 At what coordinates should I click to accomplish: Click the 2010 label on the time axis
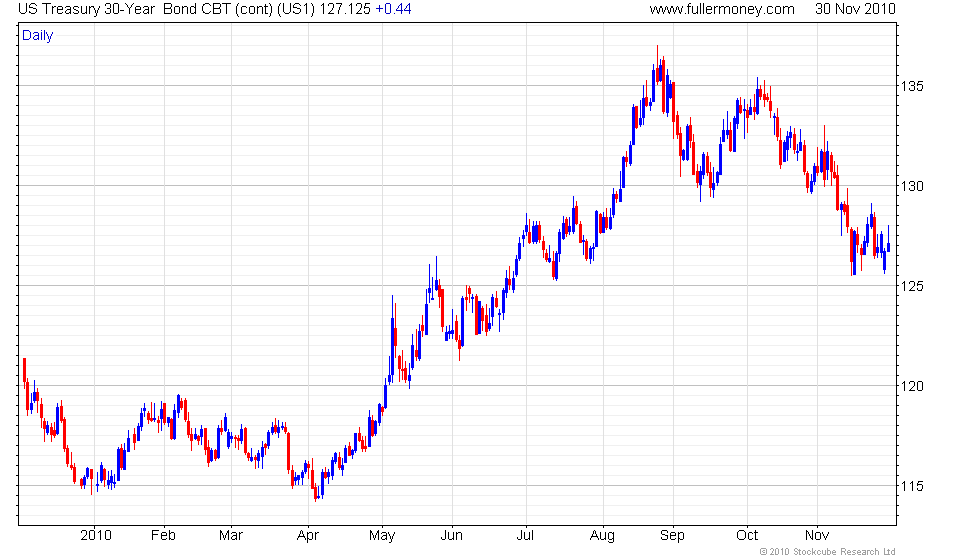coord(96,536)
